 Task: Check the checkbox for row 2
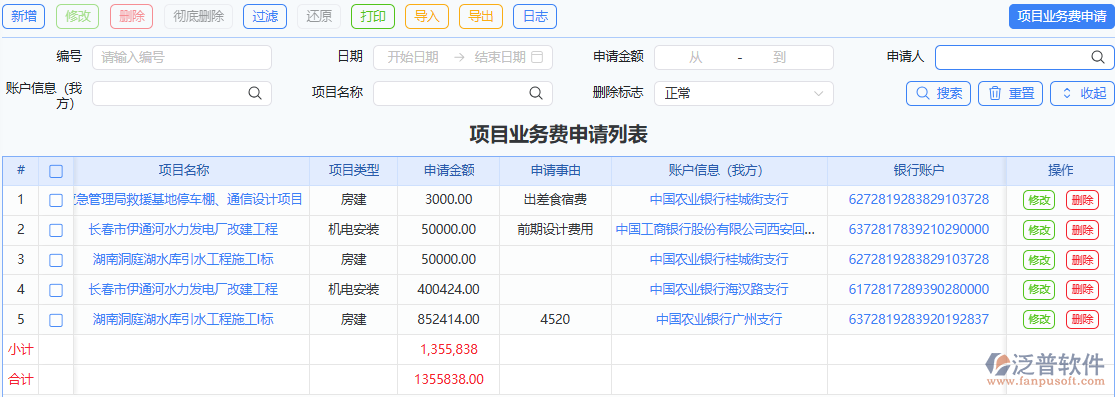pyautogui.click(x=56, y=231)
